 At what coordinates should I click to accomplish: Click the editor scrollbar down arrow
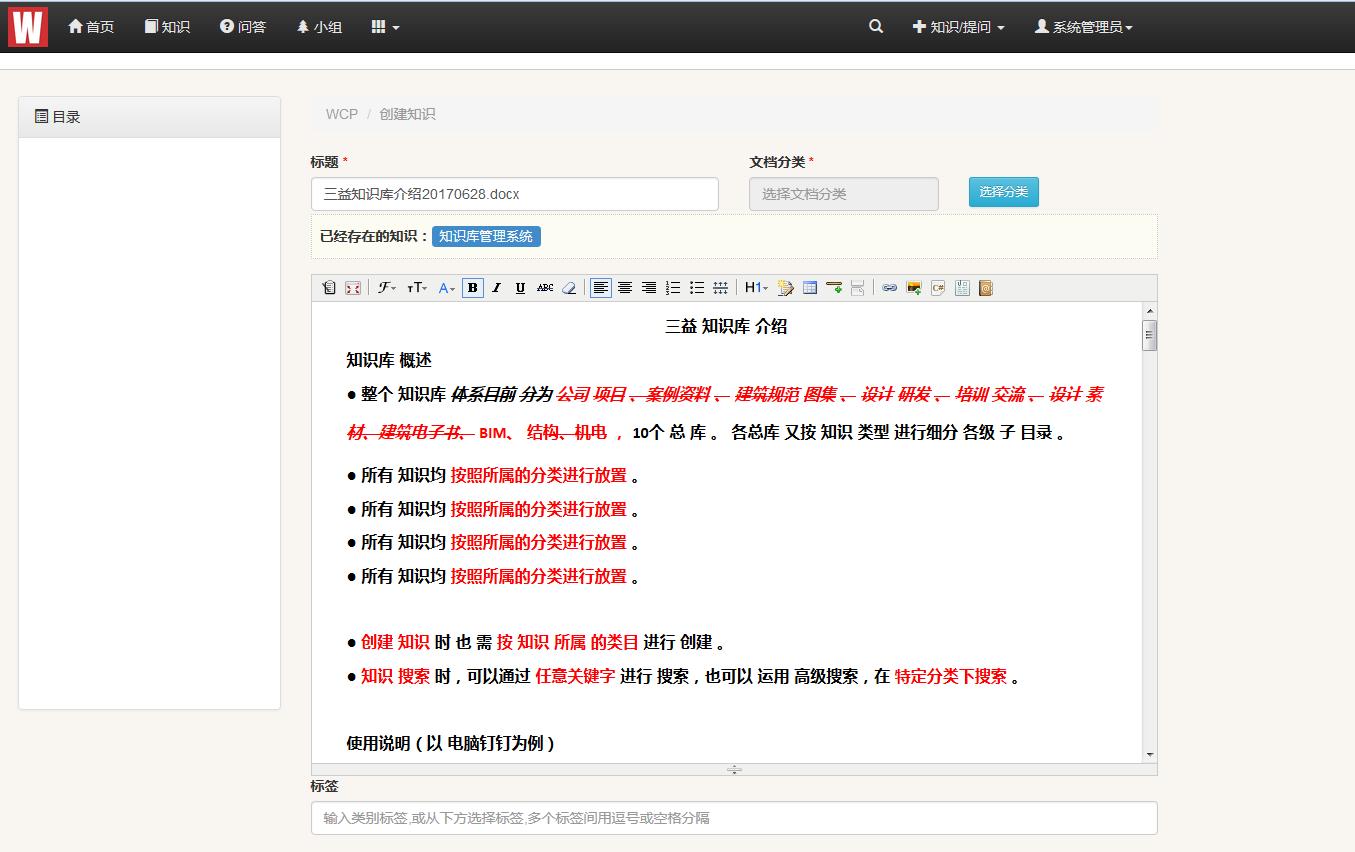(1150, 754)
